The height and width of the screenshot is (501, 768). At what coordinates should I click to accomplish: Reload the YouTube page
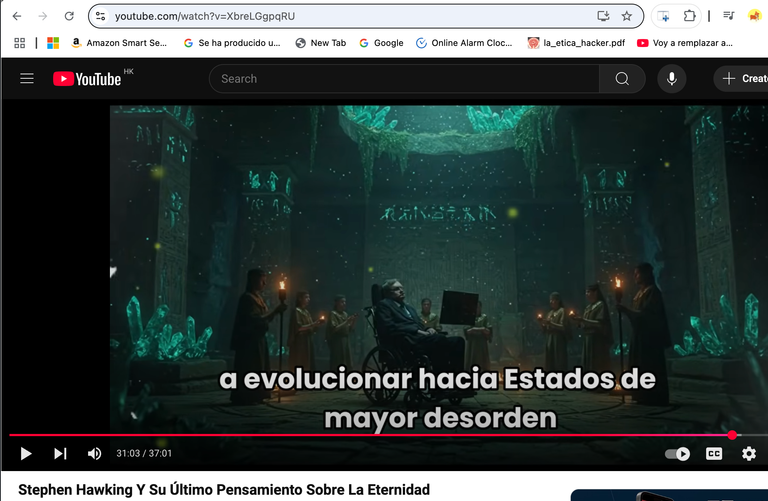pos(69,16)
